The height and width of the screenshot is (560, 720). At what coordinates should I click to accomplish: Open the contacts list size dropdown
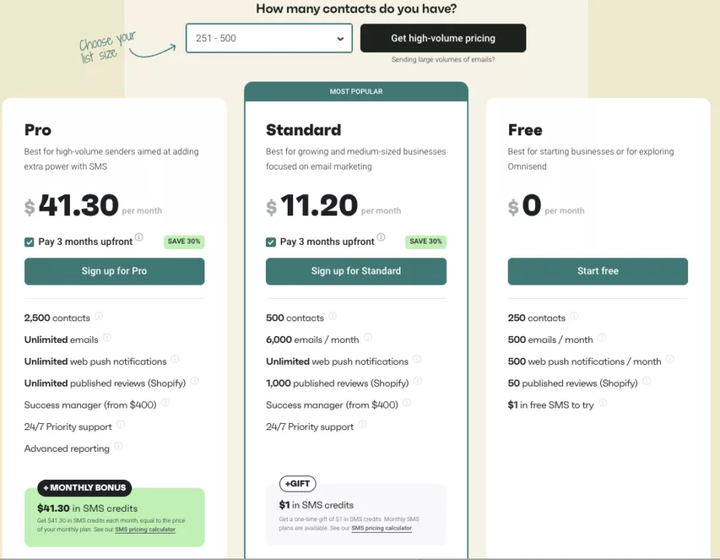click(269, 38)
